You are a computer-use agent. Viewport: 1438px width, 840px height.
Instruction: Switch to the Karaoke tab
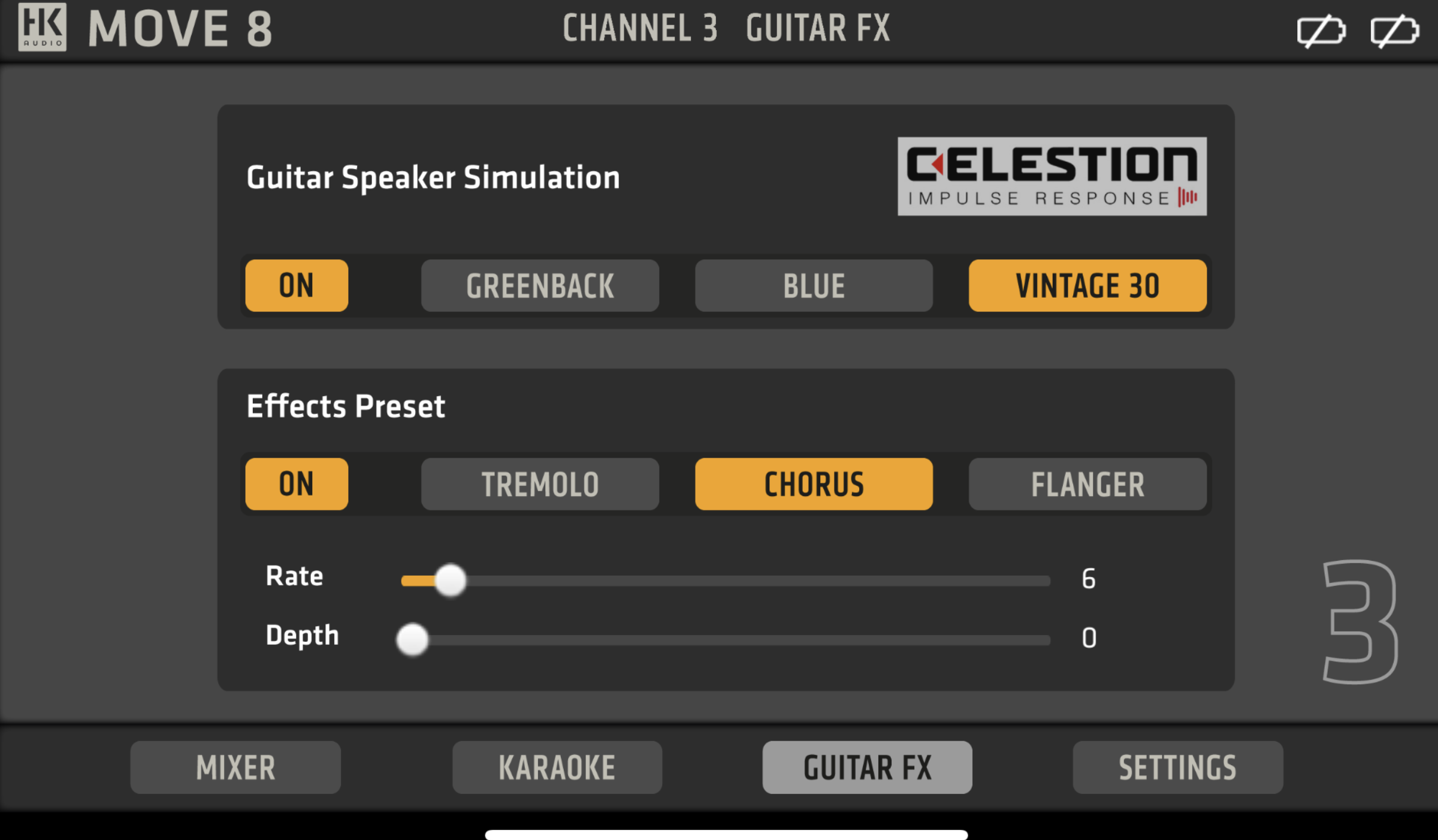pyautogui.click(x=557, y=768)
